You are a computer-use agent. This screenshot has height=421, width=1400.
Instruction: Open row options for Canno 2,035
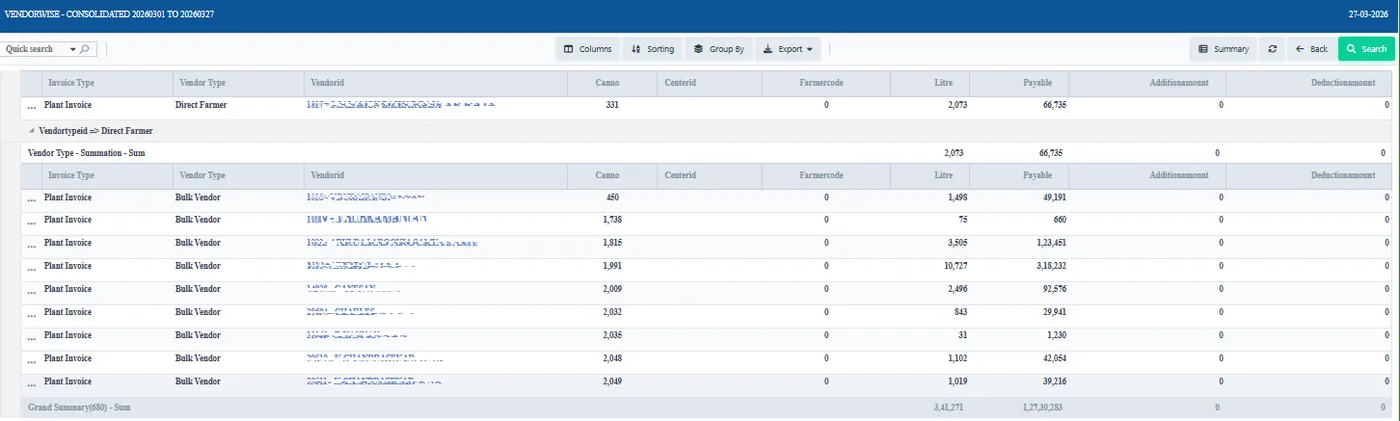tap(31, 336)
